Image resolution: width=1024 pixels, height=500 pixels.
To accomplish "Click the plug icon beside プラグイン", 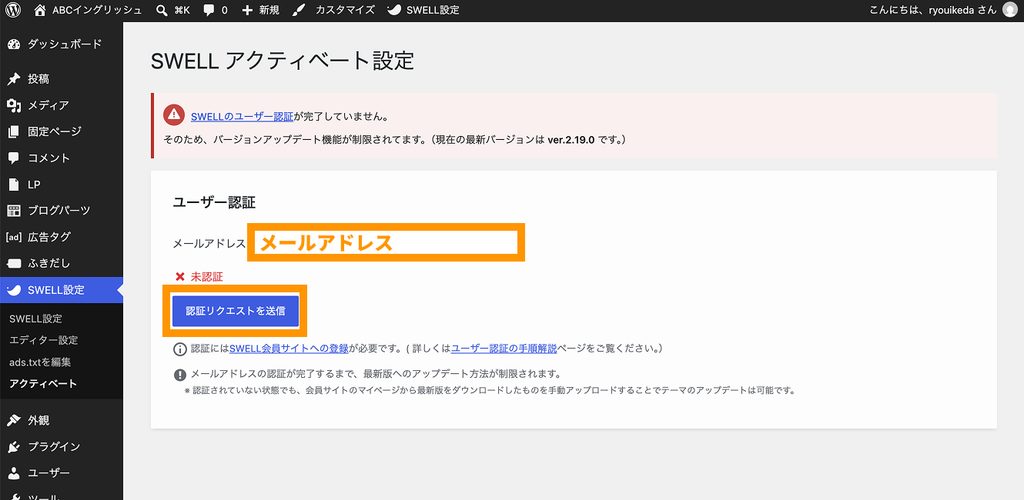I will click(14, 447).
